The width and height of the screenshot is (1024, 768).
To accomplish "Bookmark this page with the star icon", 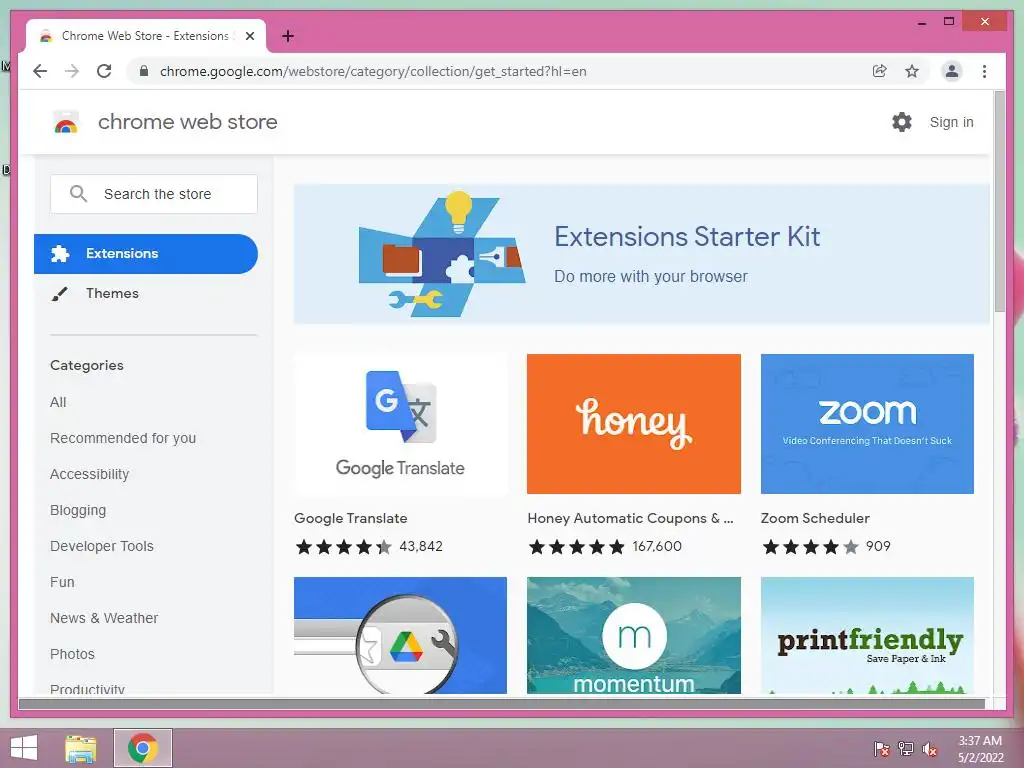I will [x=912, y=71].
